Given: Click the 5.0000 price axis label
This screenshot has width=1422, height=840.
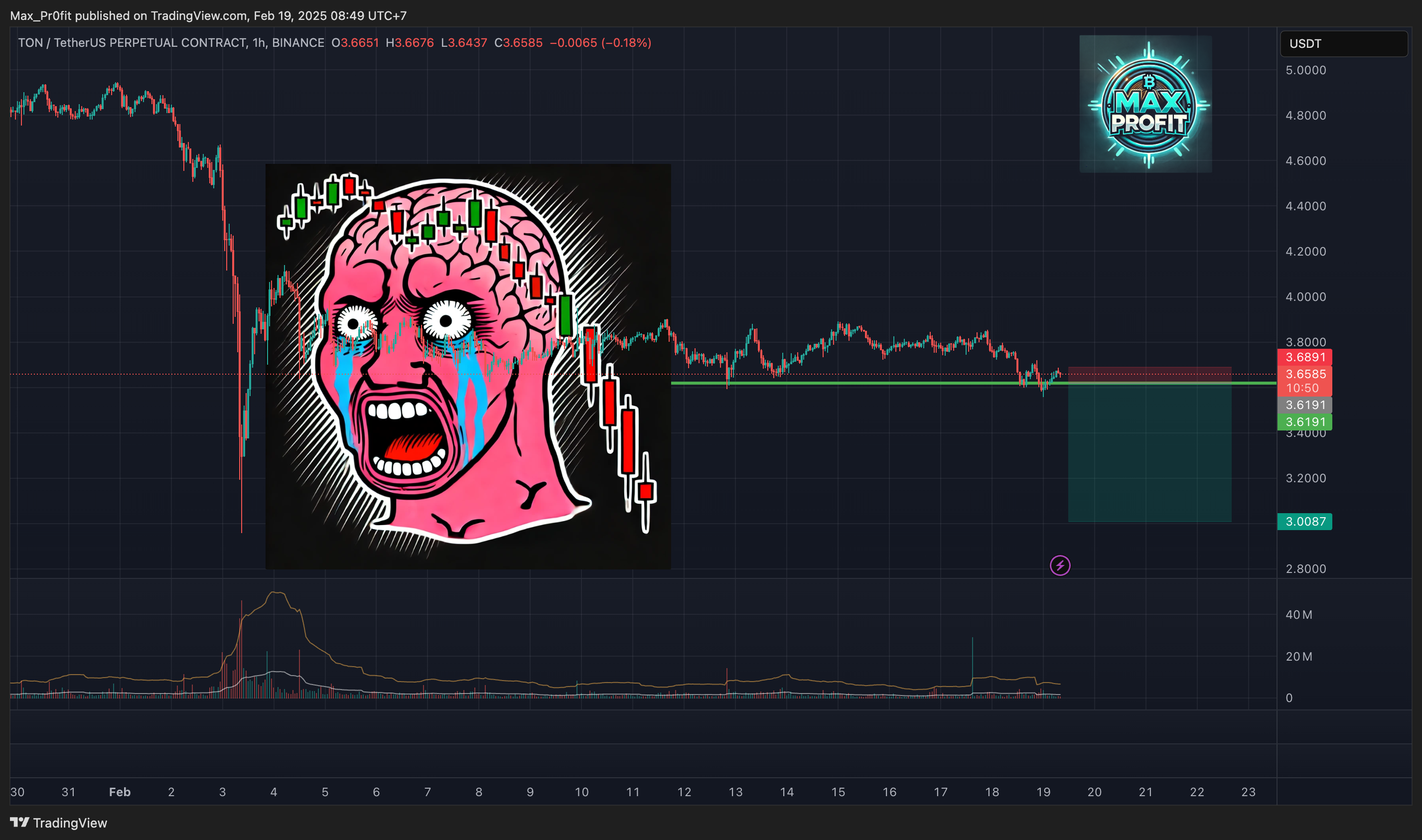Looking at the screenshot, I should 1305,70.
